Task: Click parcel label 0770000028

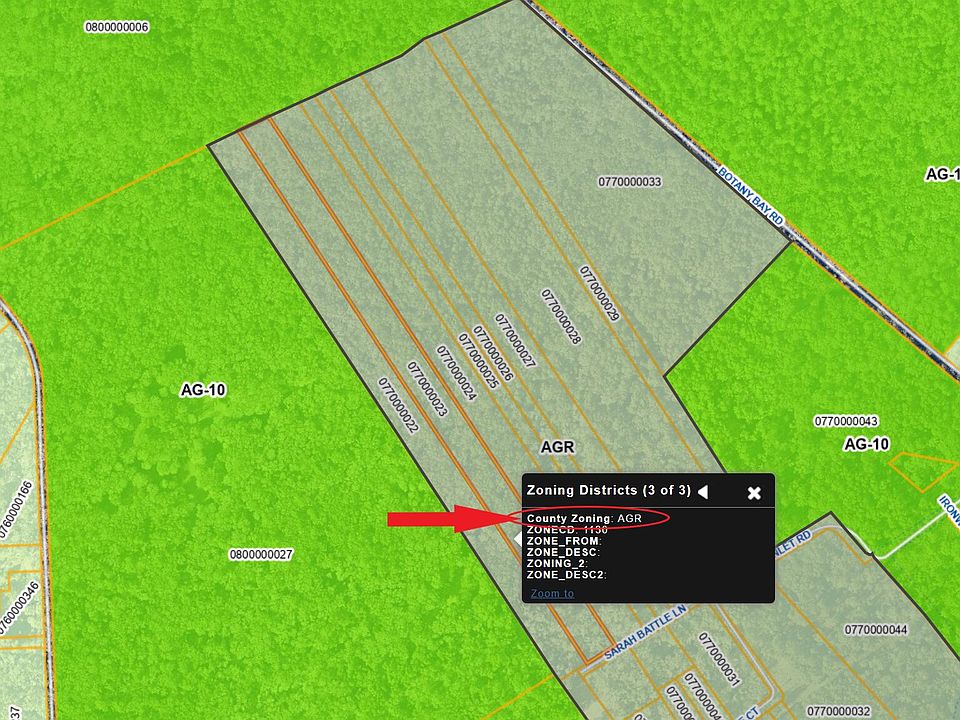Action: pos(561,317)
